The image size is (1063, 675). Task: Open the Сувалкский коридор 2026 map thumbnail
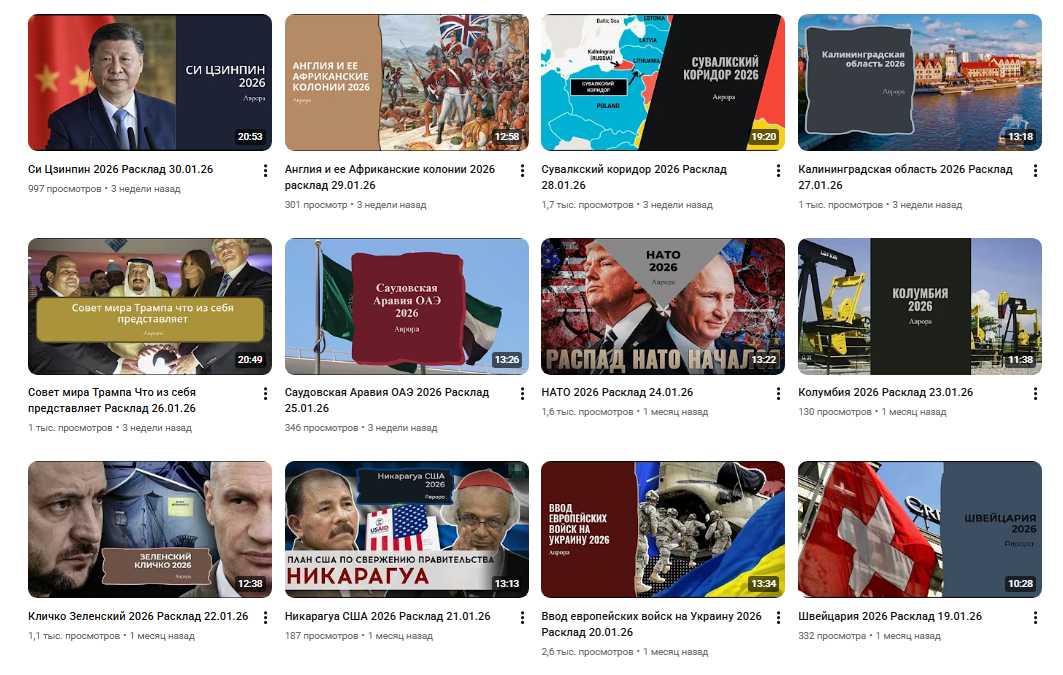coord(663,83)
